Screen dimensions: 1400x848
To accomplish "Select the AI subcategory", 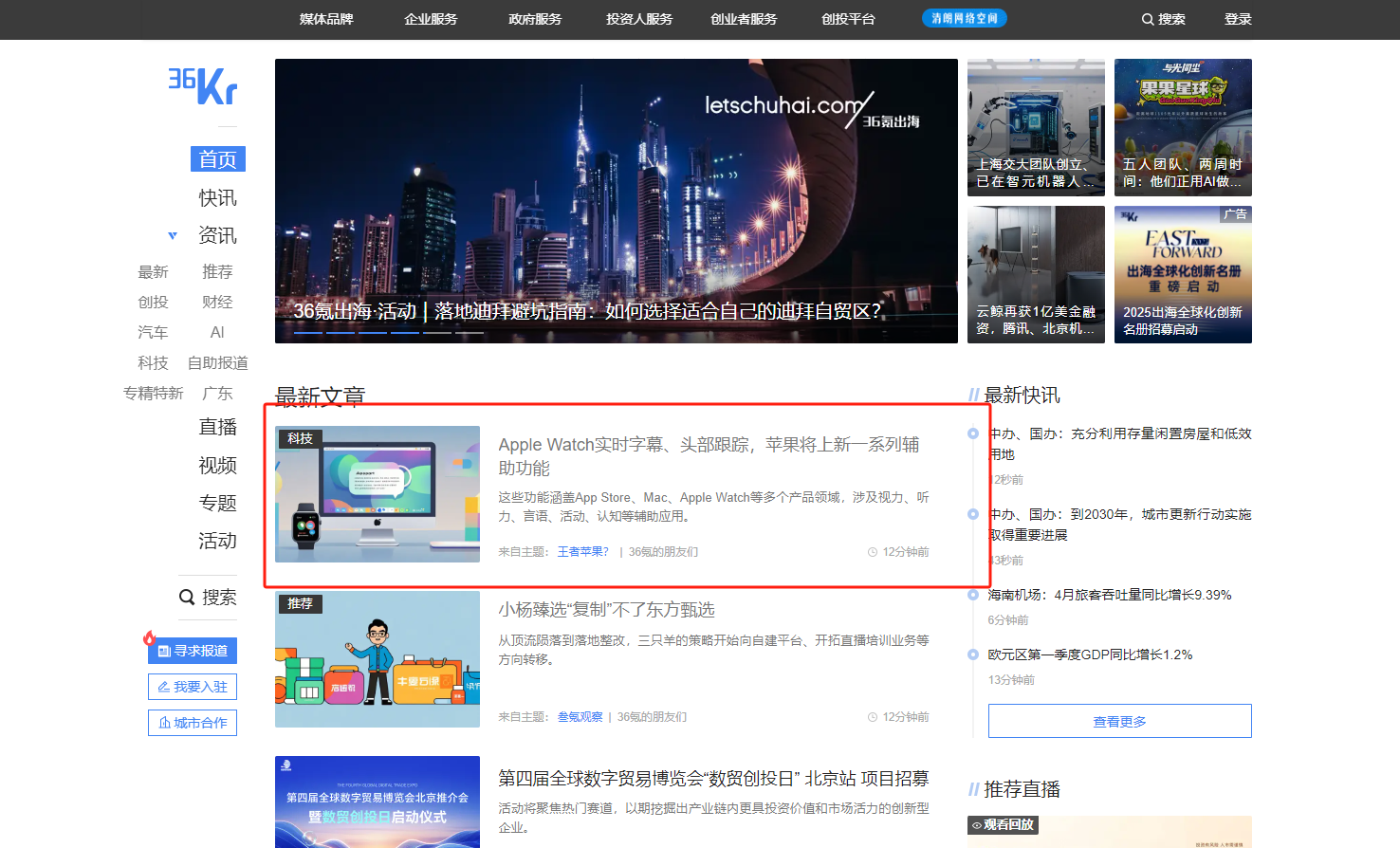I will [217, 333].
